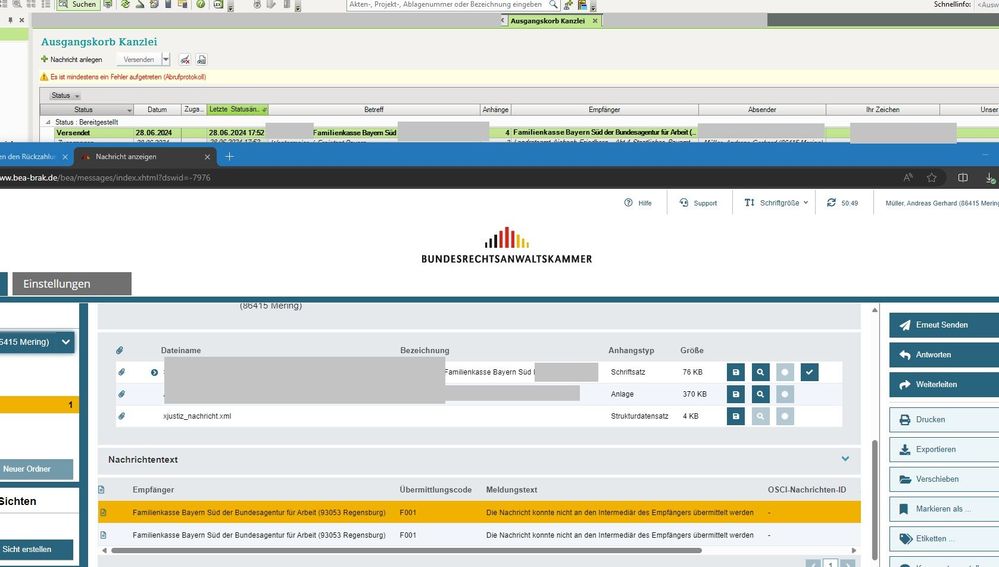Click the paperclip icon in the xjustiz_nachricht.xml row
The width and height of the screenshot is (999, 567).
pos(121,416)
